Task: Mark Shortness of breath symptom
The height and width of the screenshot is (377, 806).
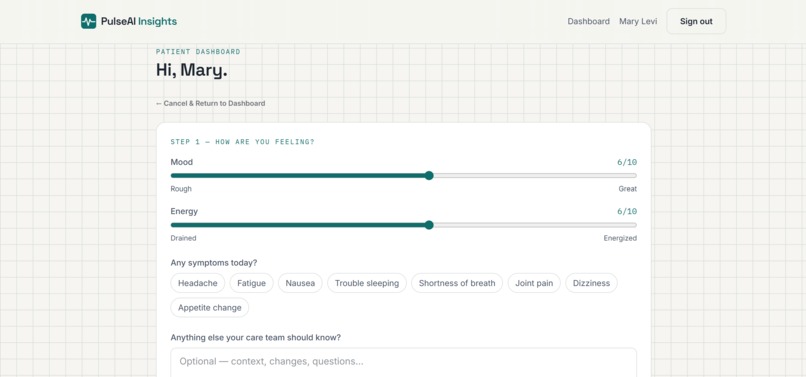Action: pyautogui.click(x=457, y=283)
